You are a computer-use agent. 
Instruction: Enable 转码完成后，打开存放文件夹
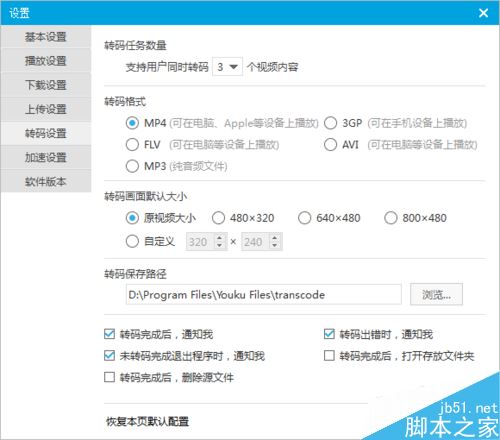(x=329, y=356)
